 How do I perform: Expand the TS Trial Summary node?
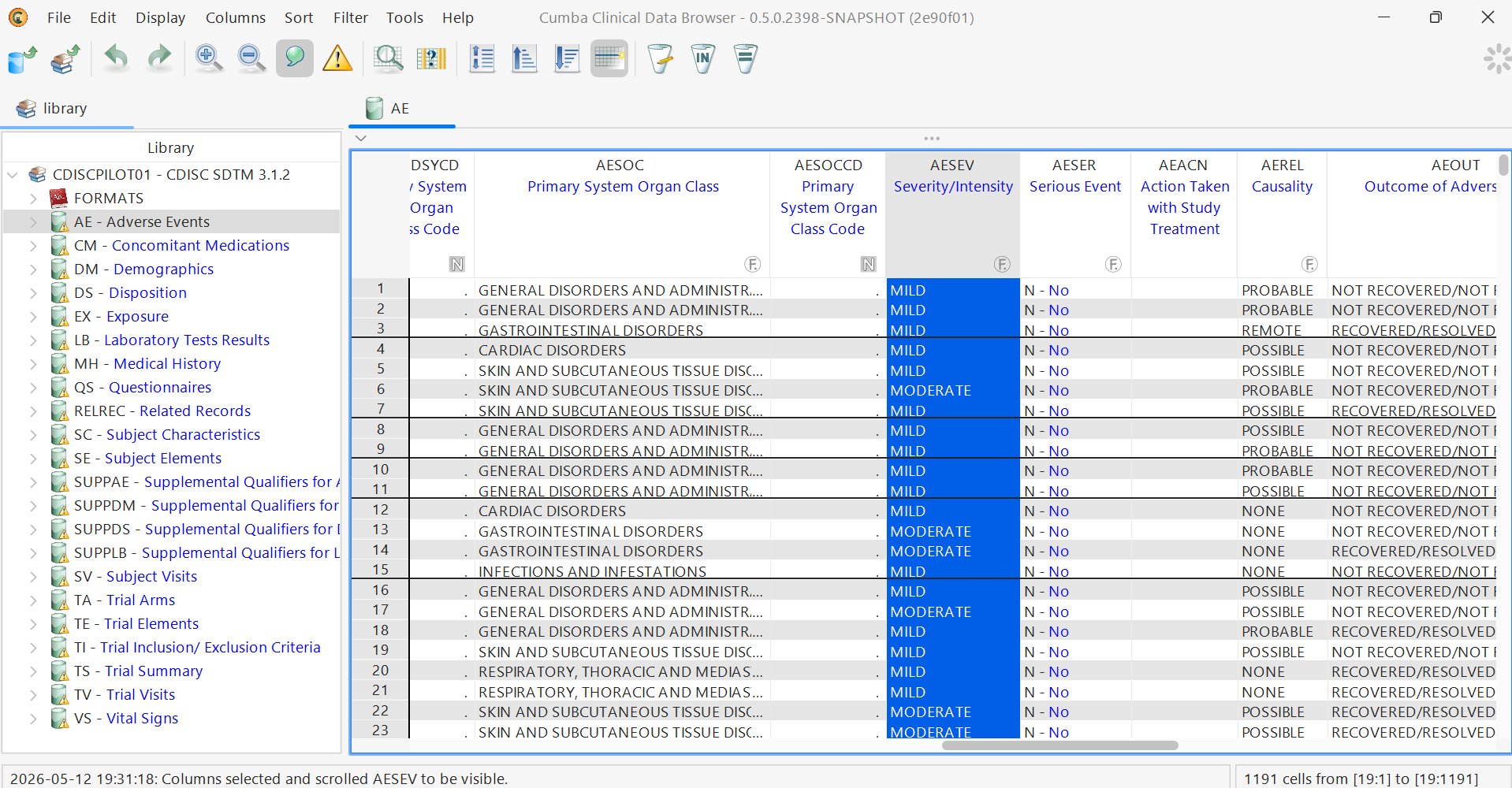click(x=33, y=671)
